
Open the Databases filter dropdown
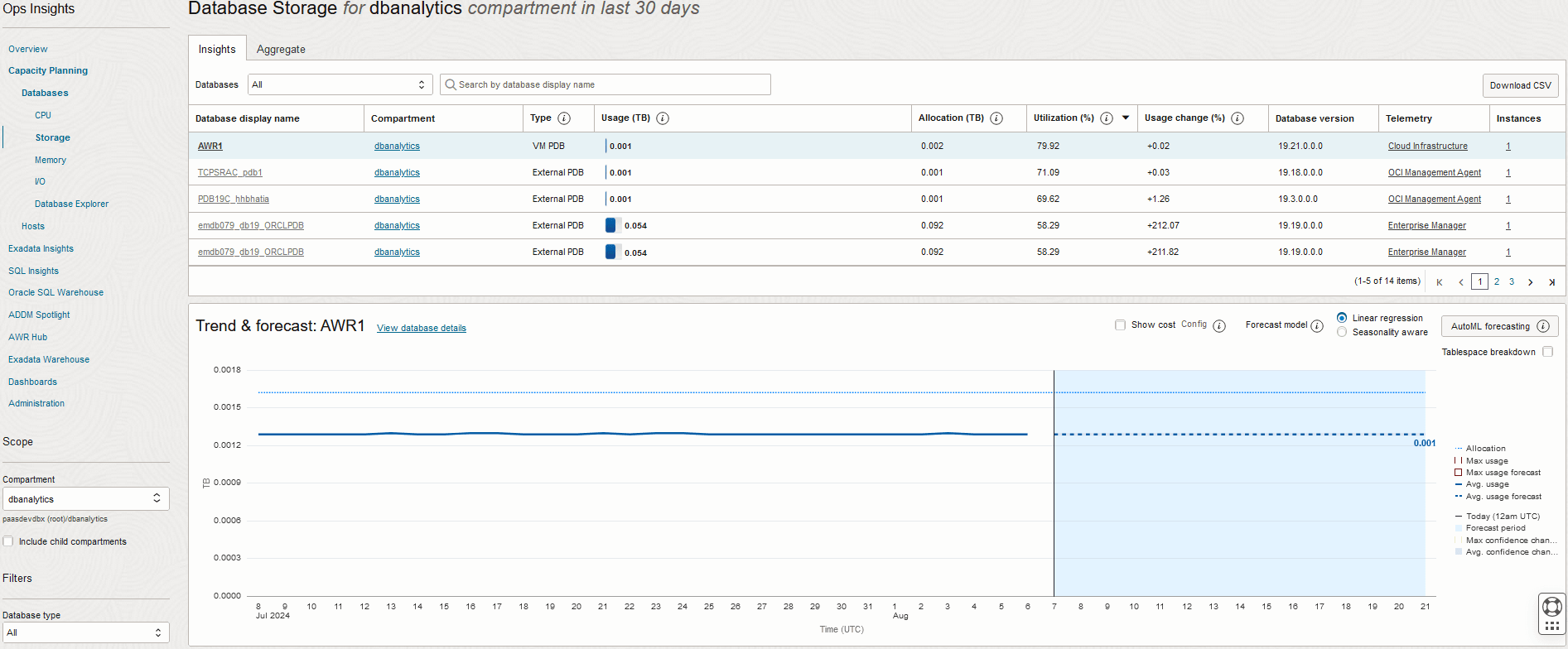tap(340, 84)
